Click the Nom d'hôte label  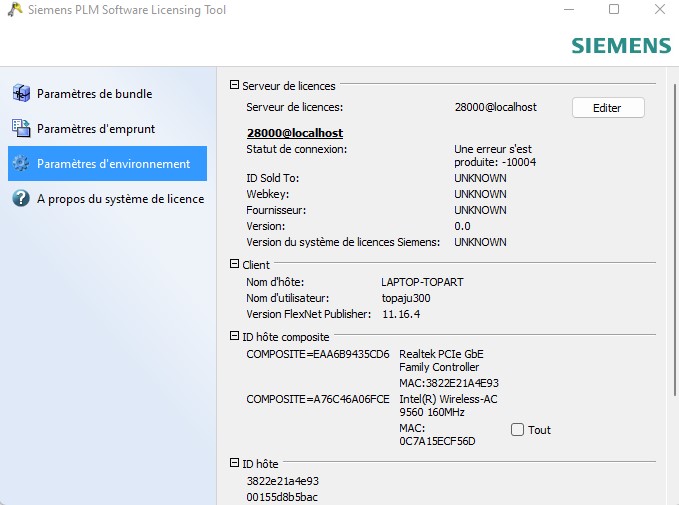click(275, 282)
